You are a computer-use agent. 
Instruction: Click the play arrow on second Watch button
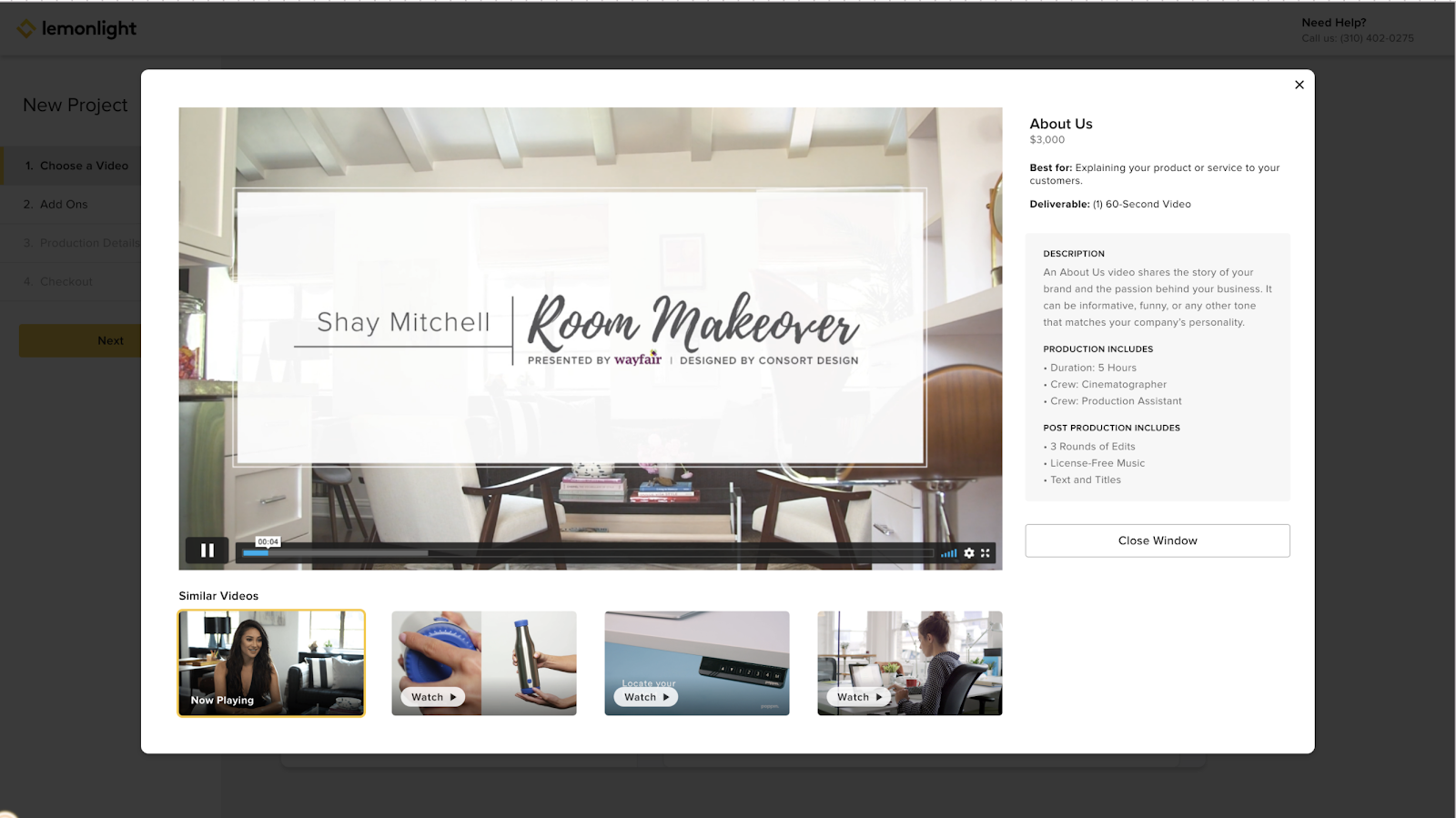click(x=453, y=697)
